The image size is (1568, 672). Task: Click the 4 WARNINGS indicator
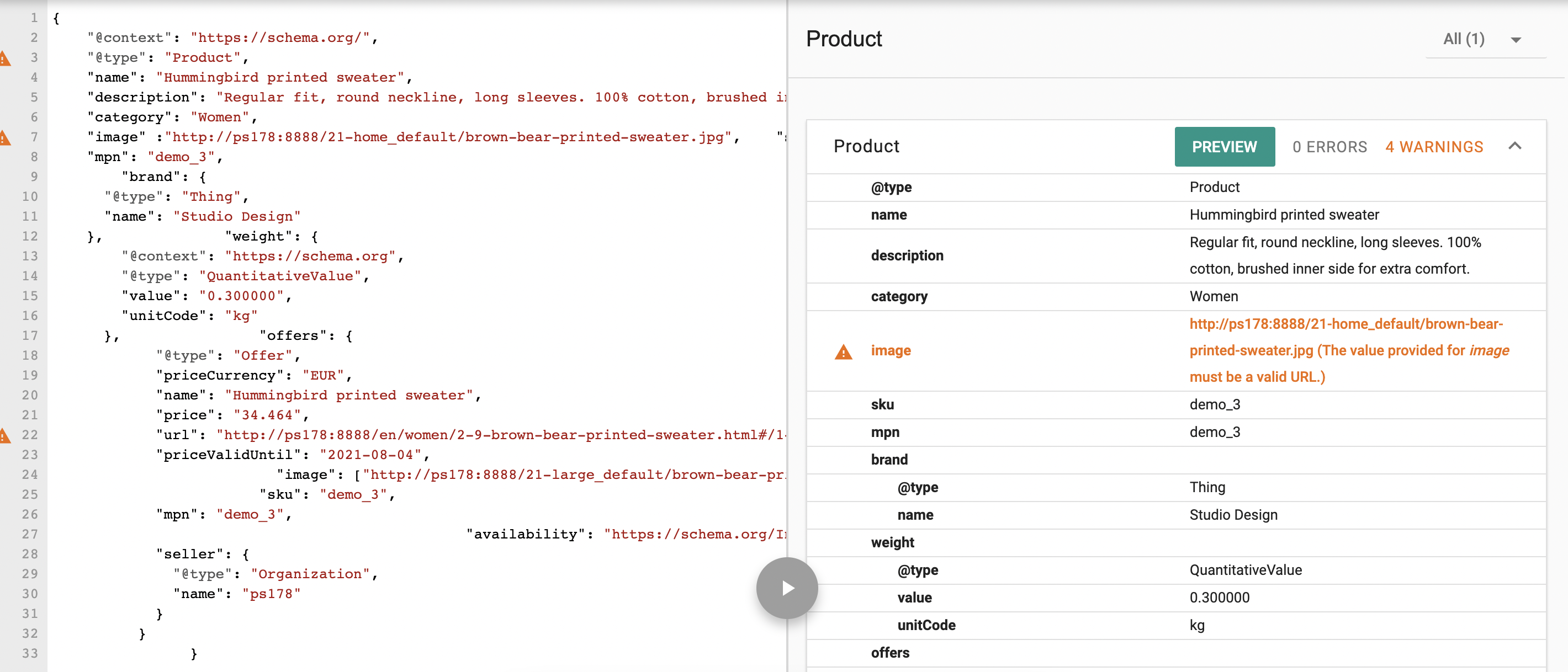pyautogui.click(x=1434, y=147)
